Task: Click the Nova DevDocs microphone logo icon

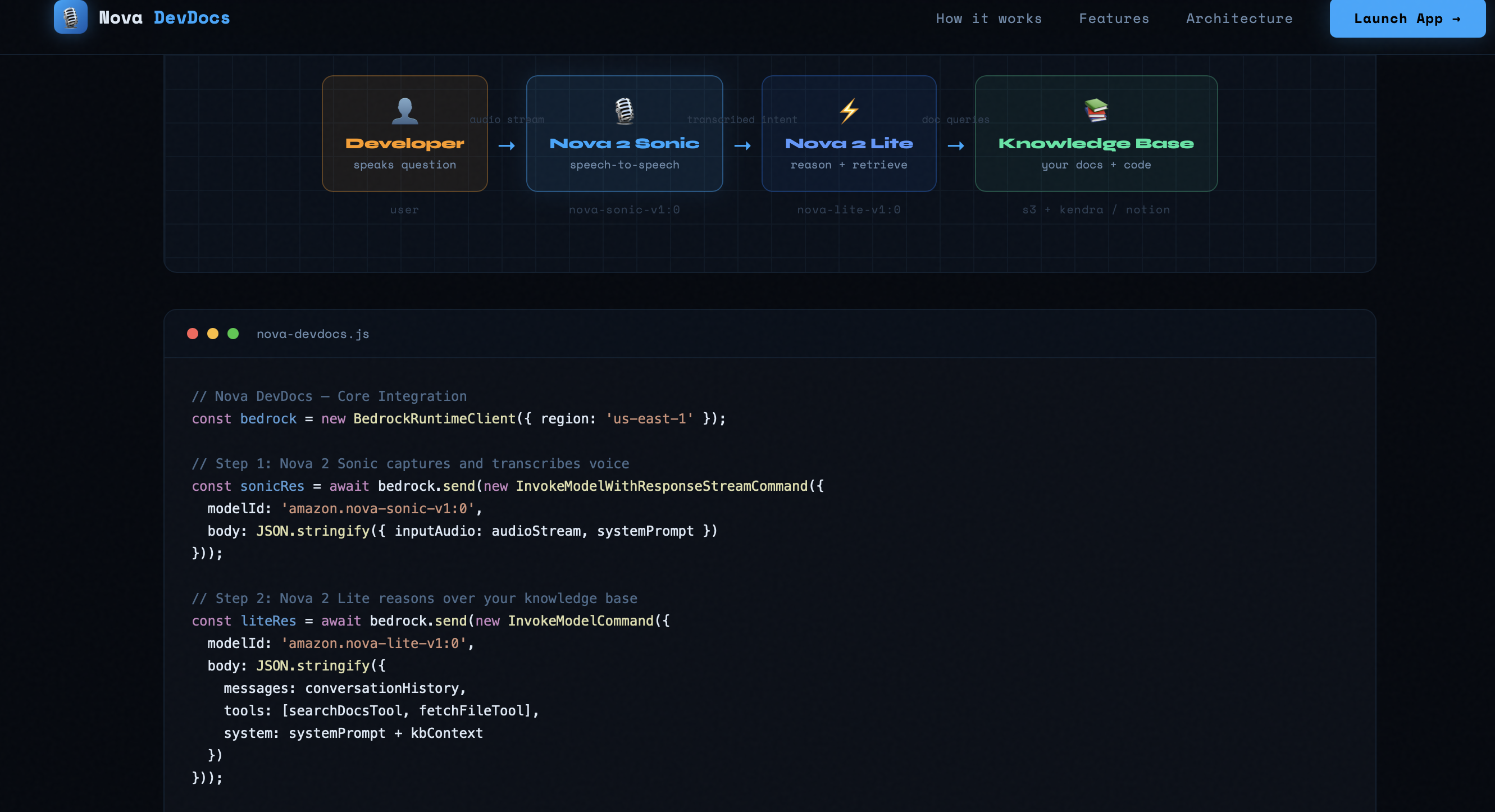Action: click(x=70, y=17)
